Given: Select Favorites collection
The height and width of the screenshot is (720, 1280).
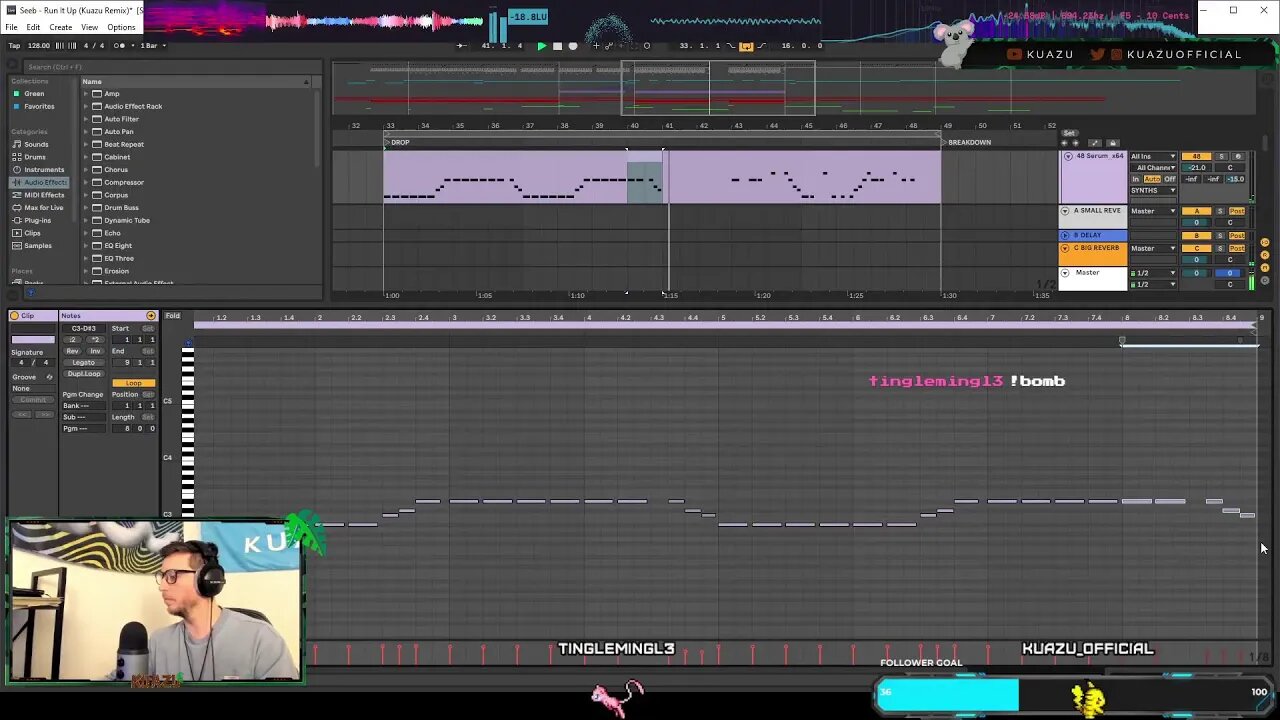Looking at the screenshot, I should pyautogui.click(x=39, y=106).
